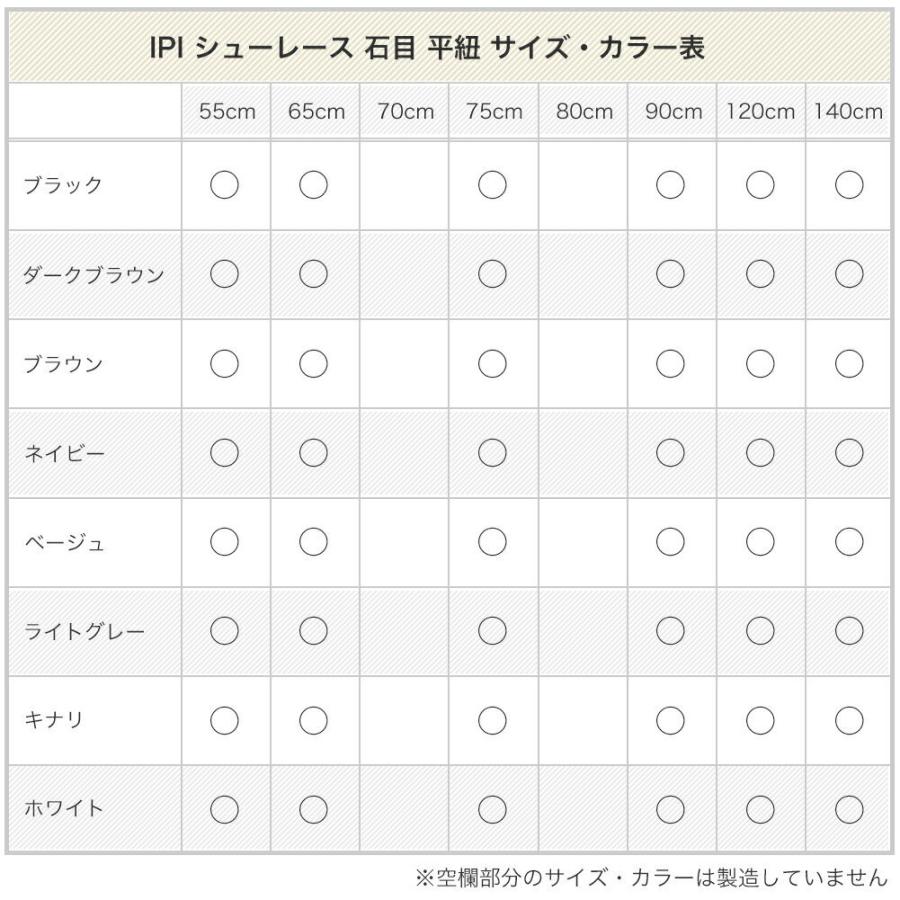This screenshot has height=900, width=900.
Task: Click the ダークブラウン row label
Action: (x=94, y=275)
